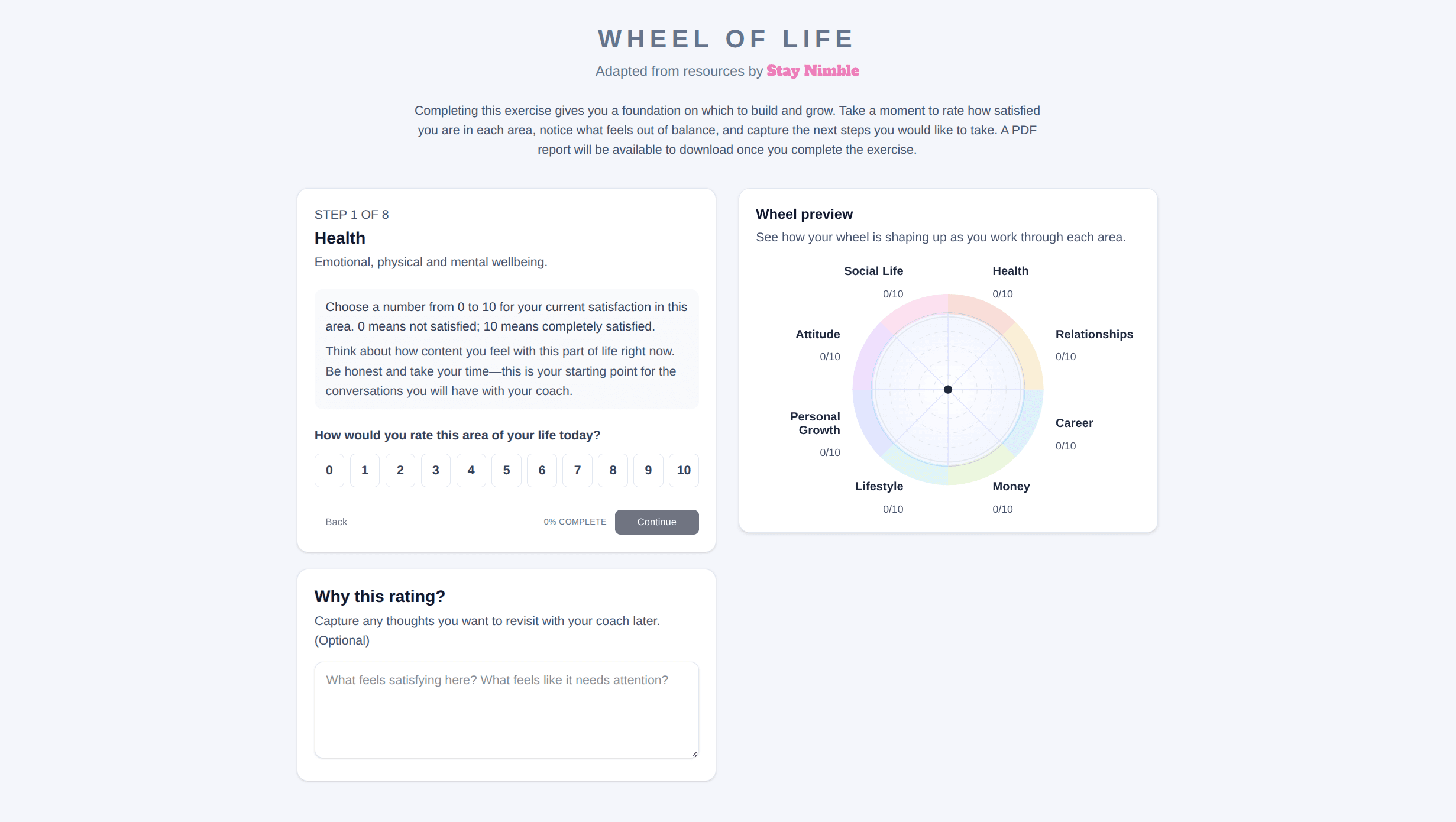The height and width of the screenshot is (822, 1456).
Task: Select rating 8 for this area
Action: [613, 470]
